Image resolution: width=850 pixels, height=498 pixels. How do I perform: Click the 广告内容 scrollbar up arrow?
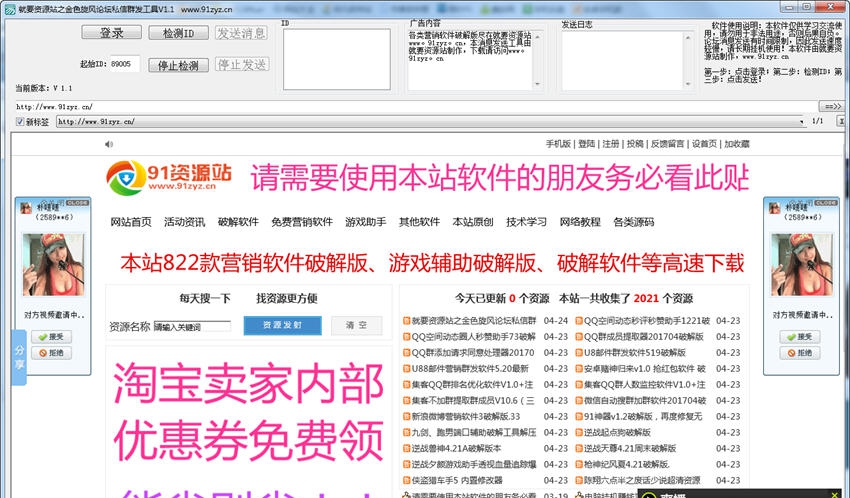[x=537, y=37]
